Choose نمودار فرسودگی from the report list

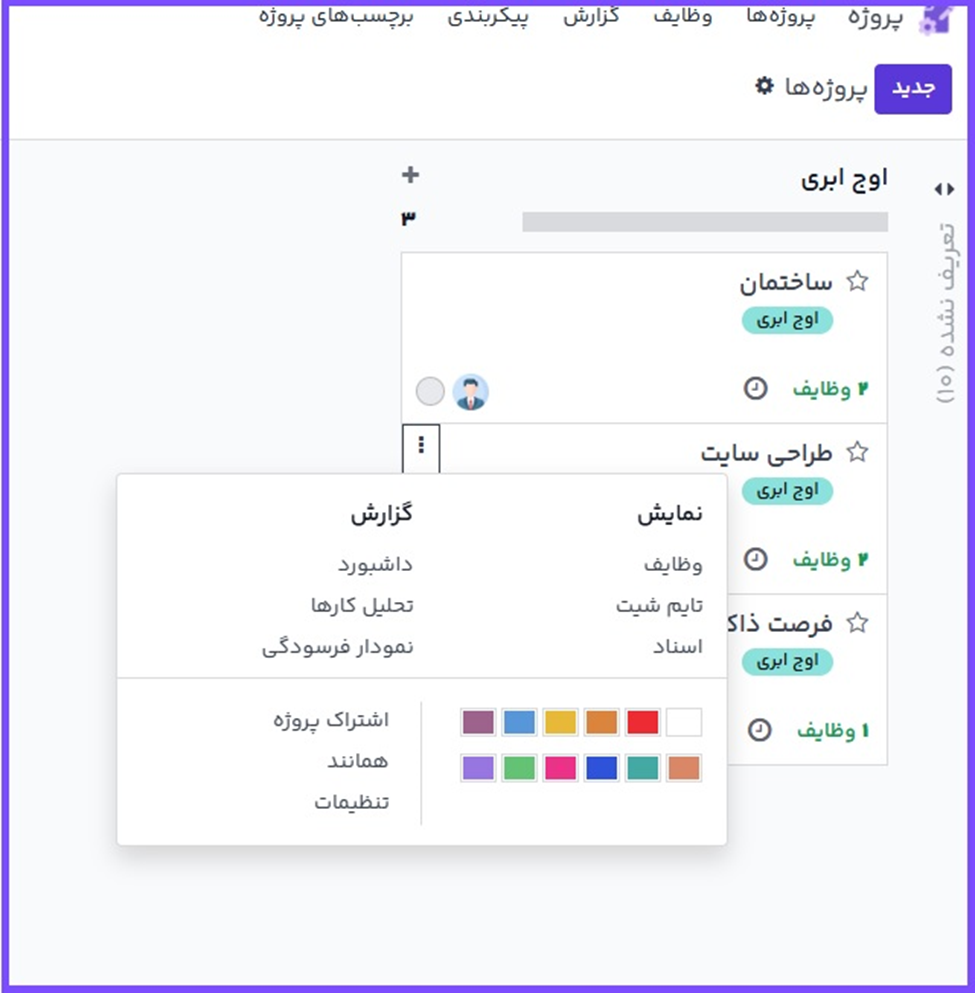[x=338, y=647]
